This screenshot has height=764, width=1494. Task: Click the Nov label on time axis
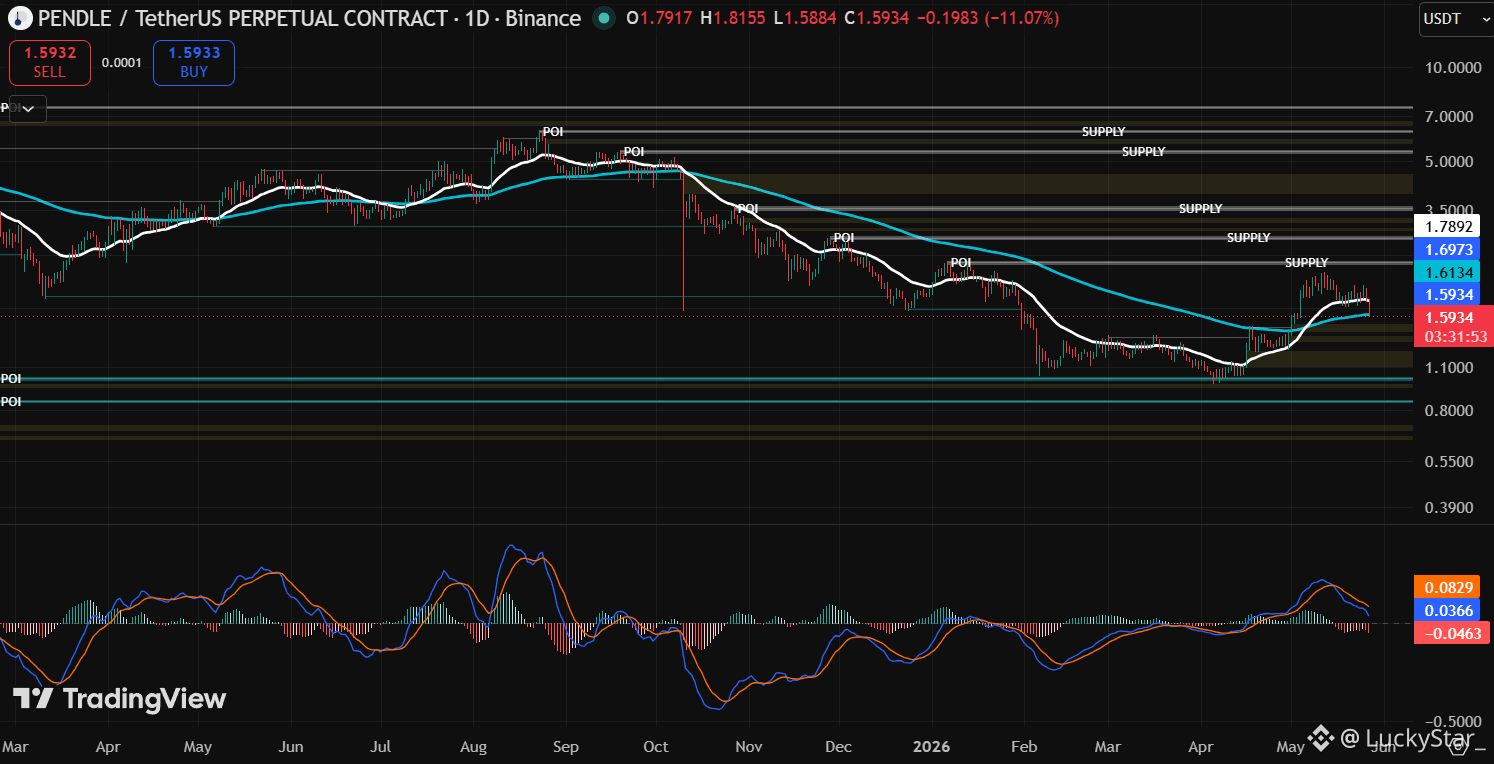tap(748, 746)
